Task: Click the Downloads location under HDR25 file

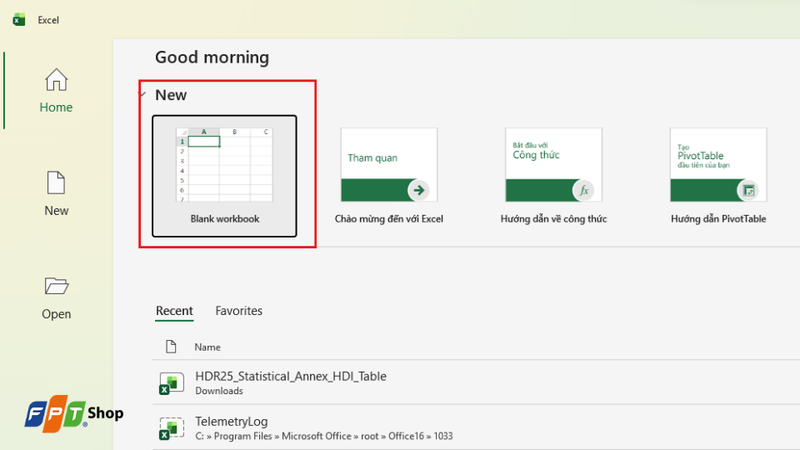Action: click(x=219, y=391)
